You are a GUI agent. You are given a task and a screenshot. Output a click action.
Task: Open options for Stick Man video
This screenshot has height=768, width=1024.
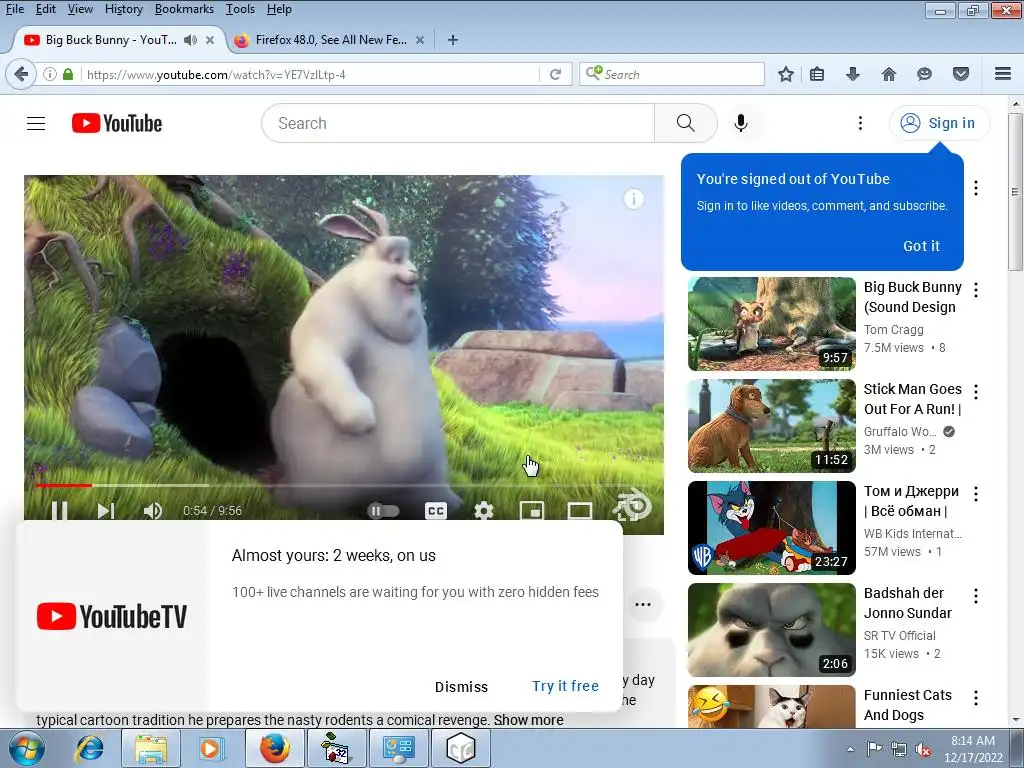976,392
